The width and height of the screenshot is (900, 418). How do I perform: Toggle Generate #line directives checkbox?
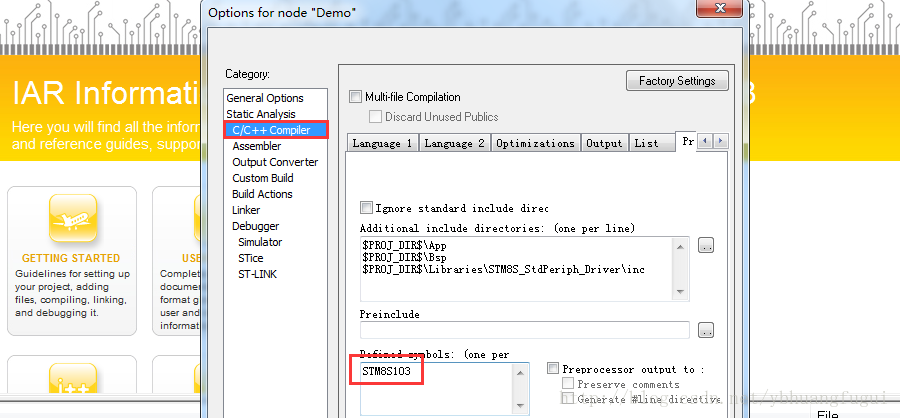click(x=568, y=398)
